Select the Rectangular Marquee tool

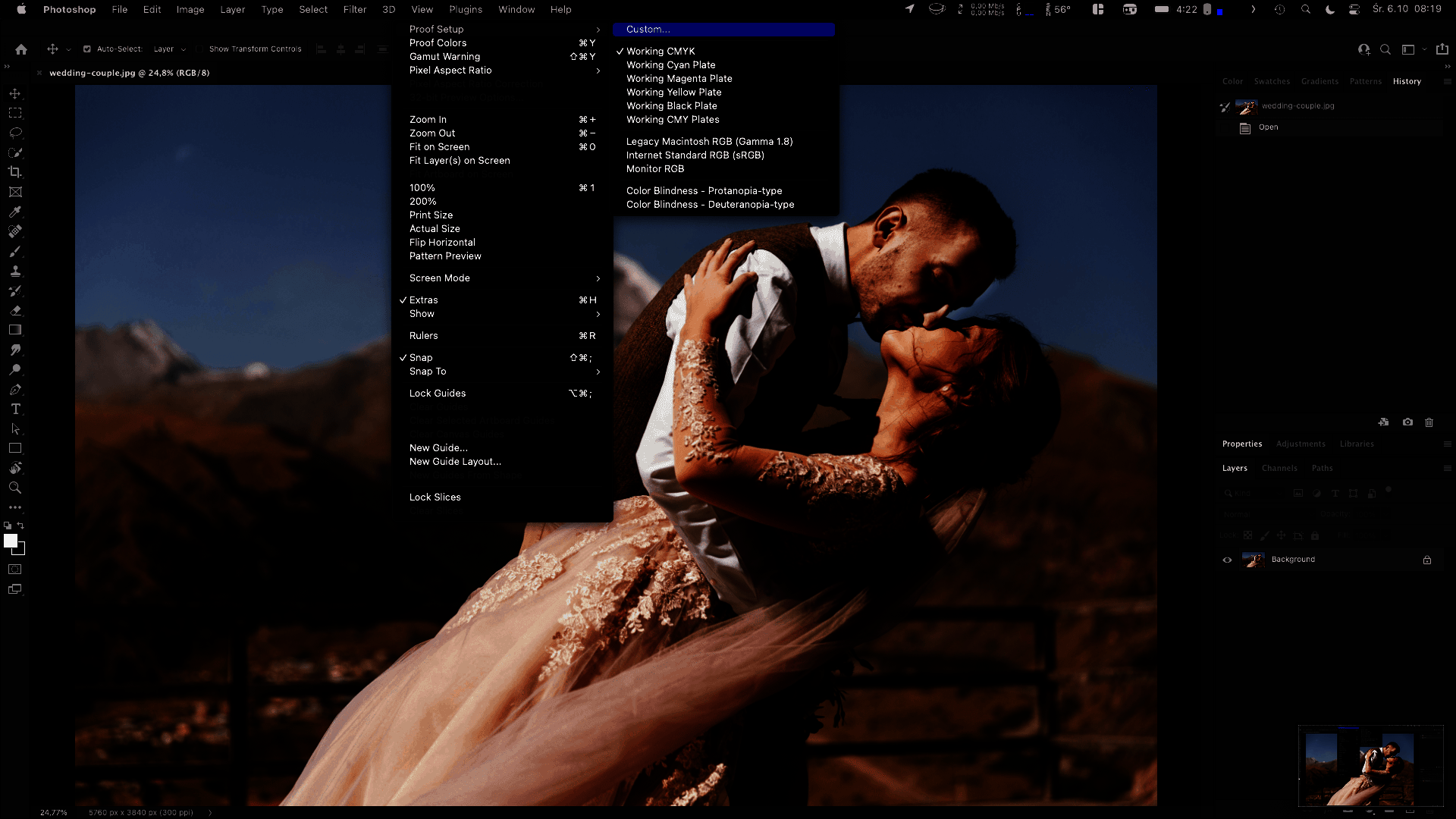pyautogui.click(x=15, y=113)
